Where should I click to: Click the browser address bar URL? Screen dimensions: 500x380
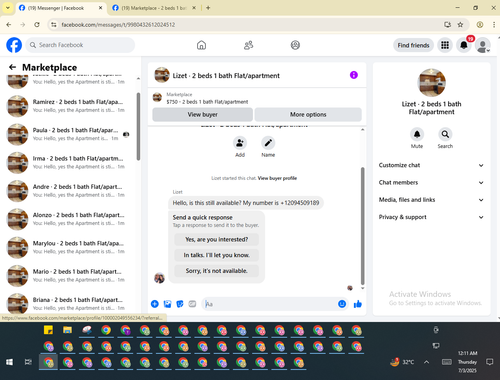[x=118, y=25]
